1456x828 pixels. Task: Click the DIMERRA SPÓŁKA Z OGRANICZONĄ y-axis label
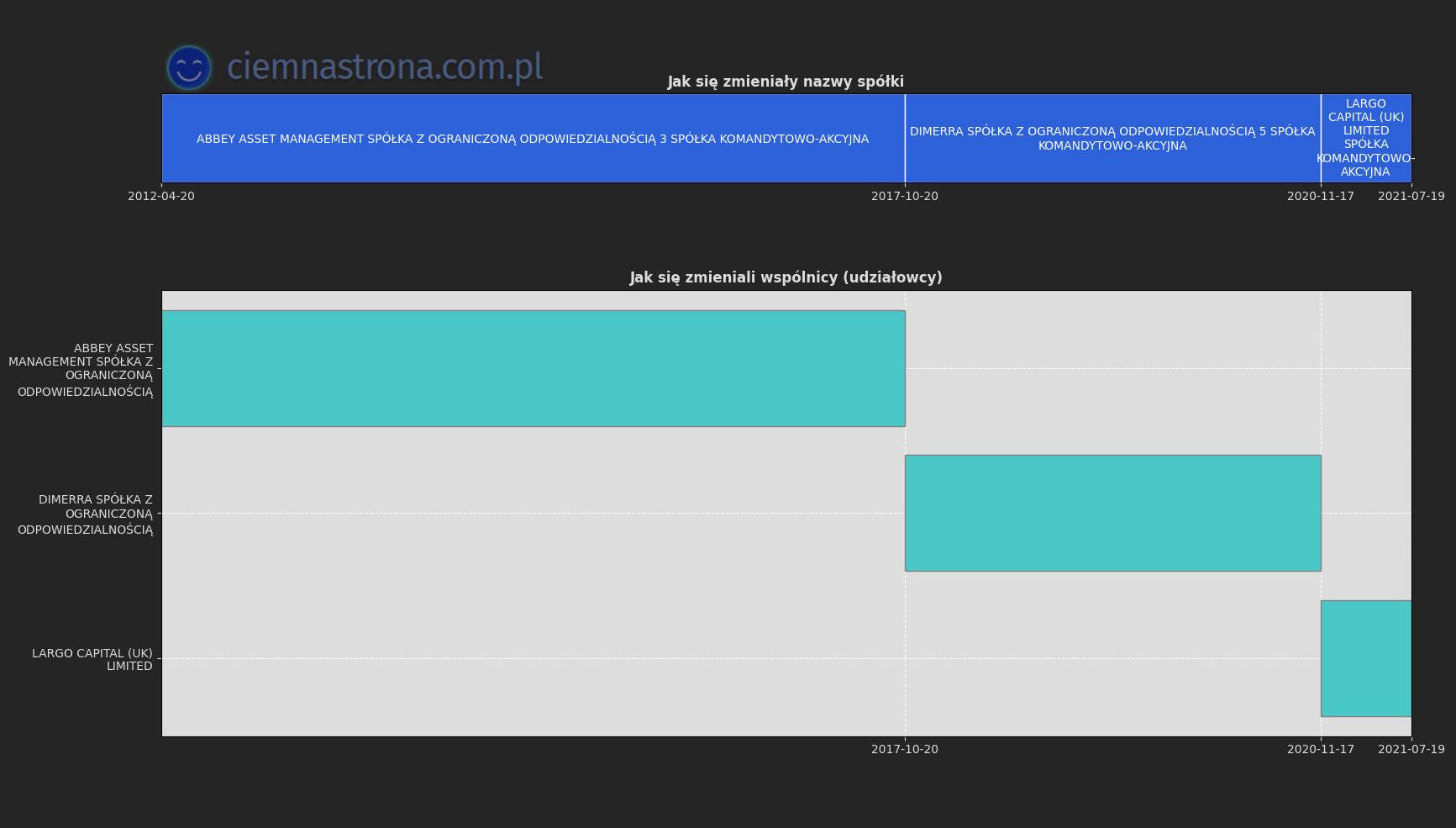click(86, 514)
